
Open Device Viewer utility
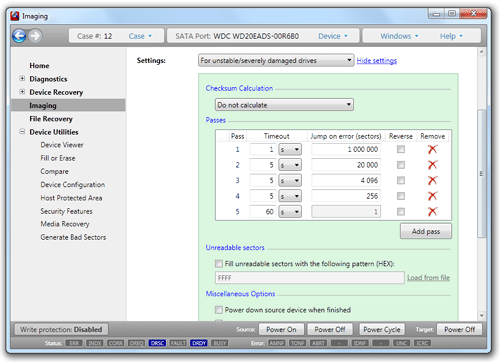click(62, 145)
